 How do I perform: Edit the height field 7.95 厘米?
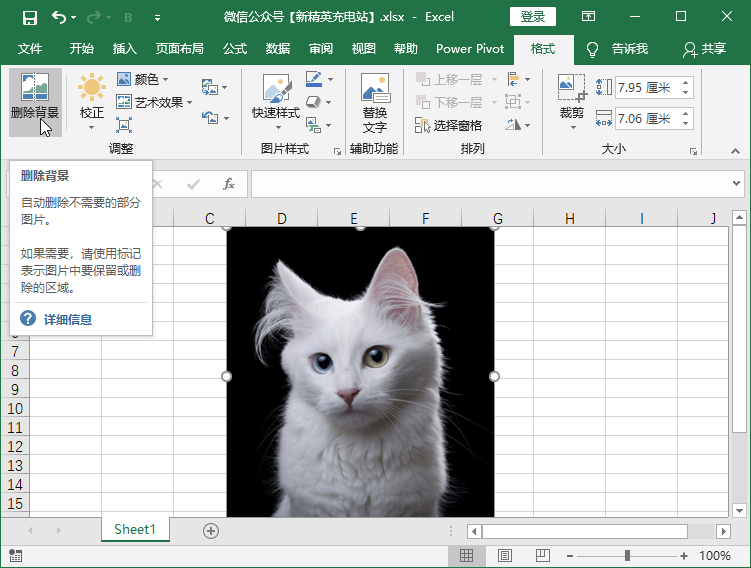[648, 88]
